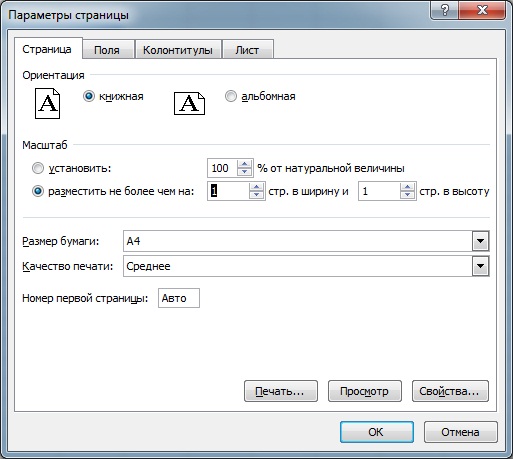This screenshot has width=513, height=459.
Task: Increase the scale percentage with up arrow
Action: pos(244,164)
